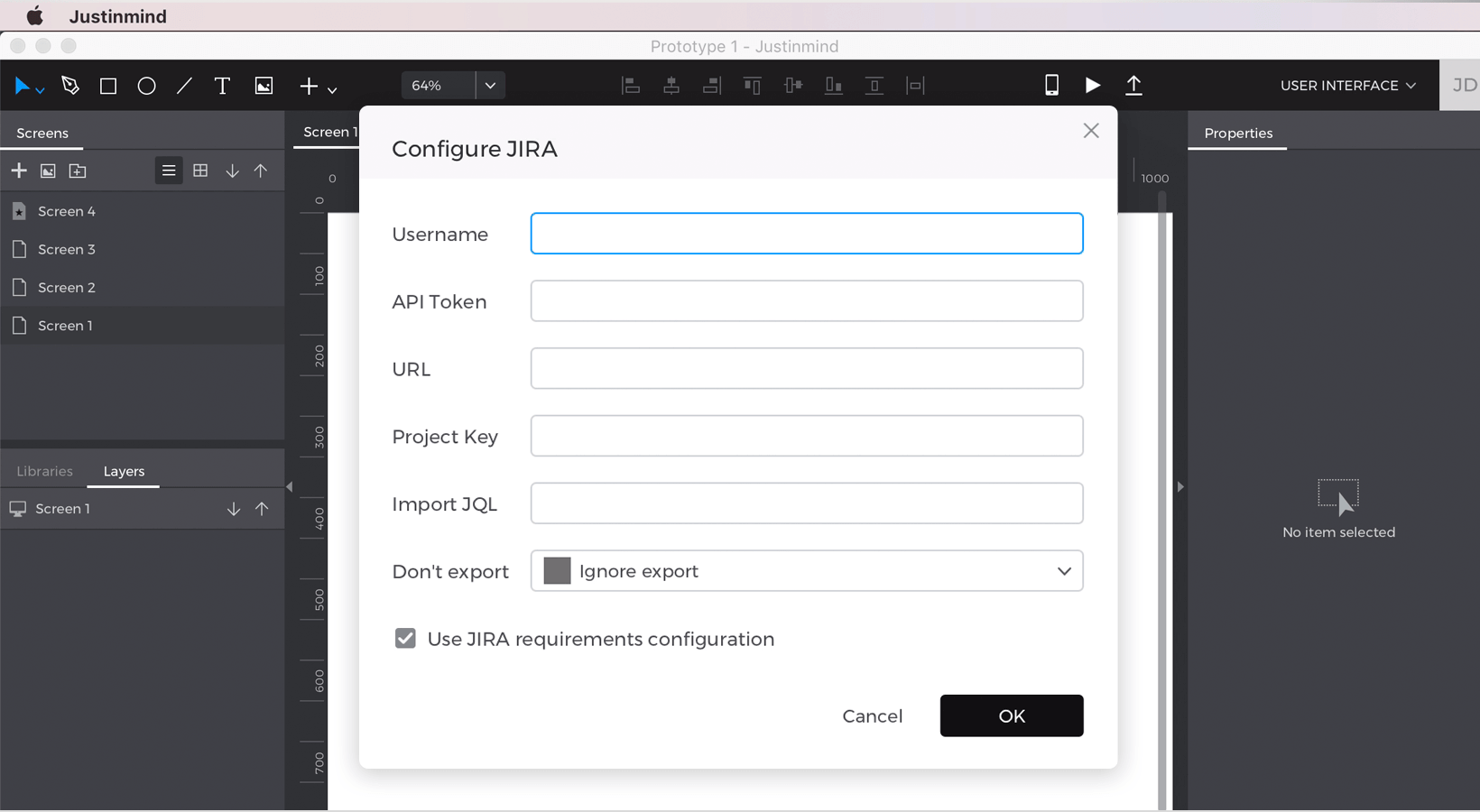The image size is (1480, 812).
Task: Select Screen 2 in the screens list
Action: [x=143, y=287]
